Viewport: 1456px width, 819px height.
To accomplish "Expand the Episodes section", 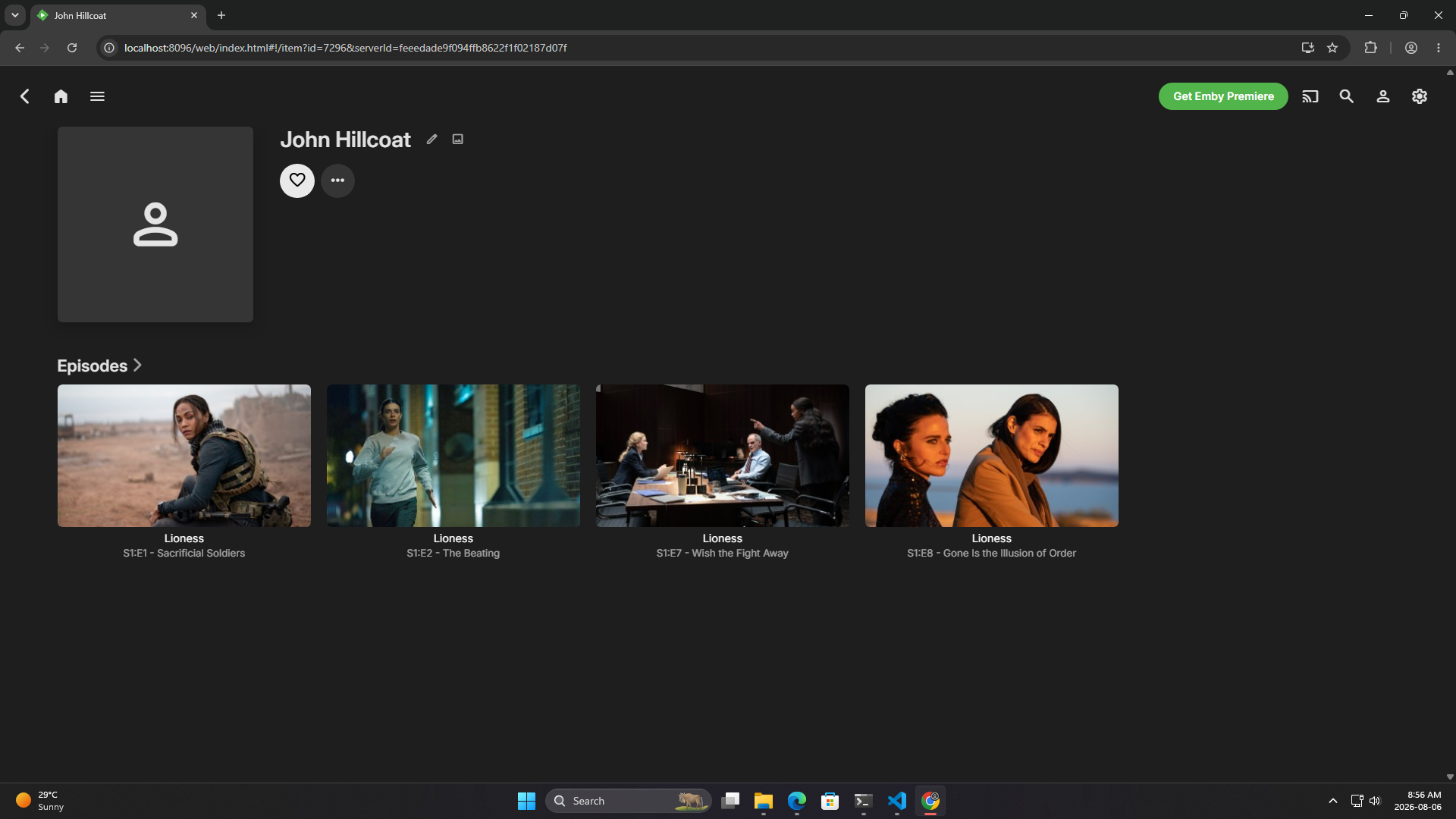I will 100,366.
